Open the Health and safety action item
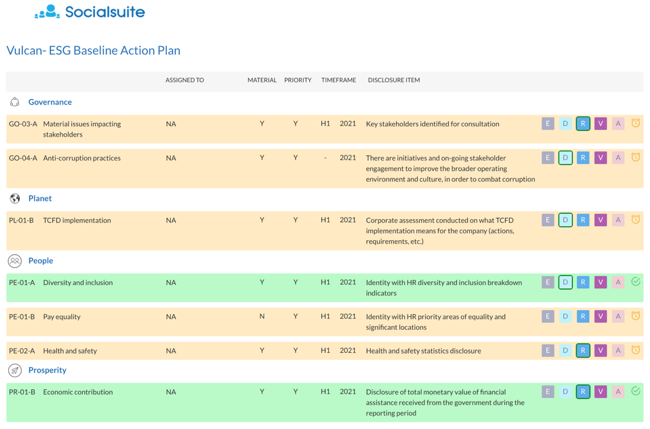Screen dimensions: 650x429 pyautogui.click(x=69, y=351)
